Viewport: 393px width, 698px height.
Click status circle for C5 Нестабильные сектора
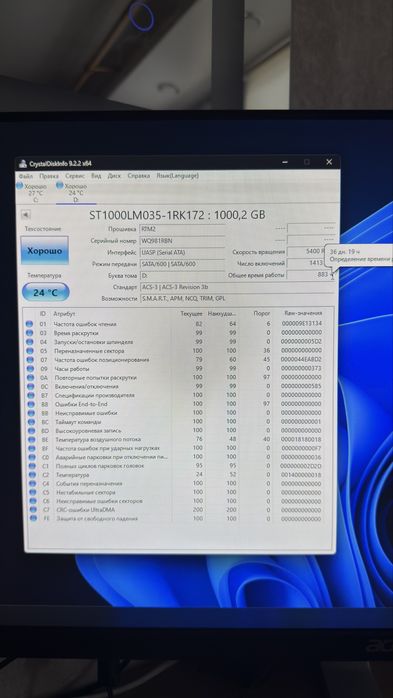click(33, 492)
